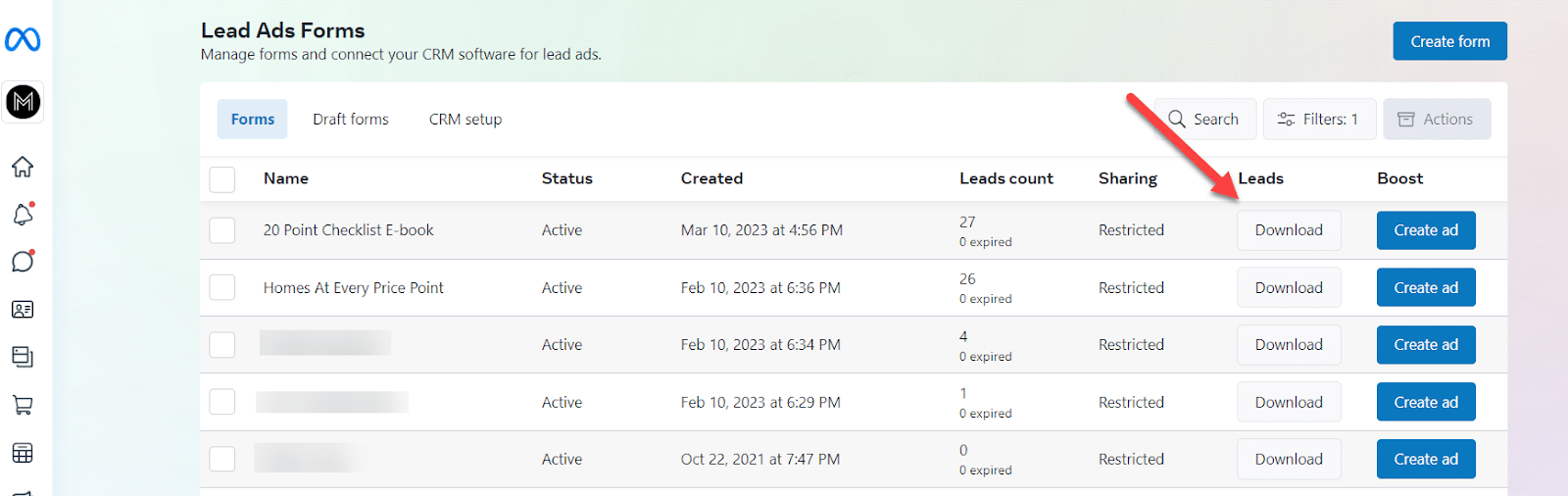Download leads for 20 Point Checklist E-book

click(1289, 230)
